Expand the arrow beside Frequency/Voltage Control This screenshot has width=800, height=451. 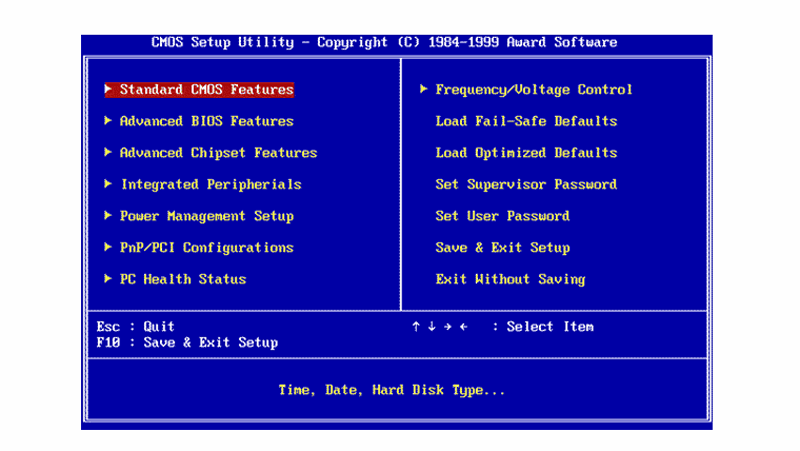(424, 90)
